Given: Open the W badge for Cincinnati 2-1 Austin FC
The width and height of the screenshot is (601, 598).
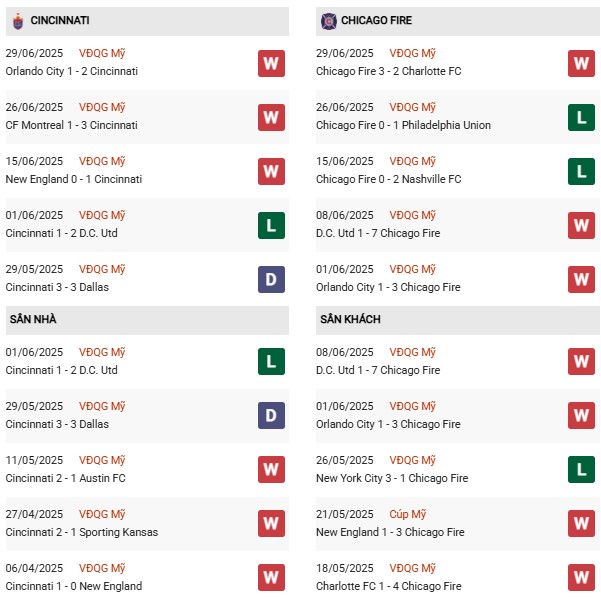Looking at the screenshot, I should pyautogui.click(x=271, y=470).
